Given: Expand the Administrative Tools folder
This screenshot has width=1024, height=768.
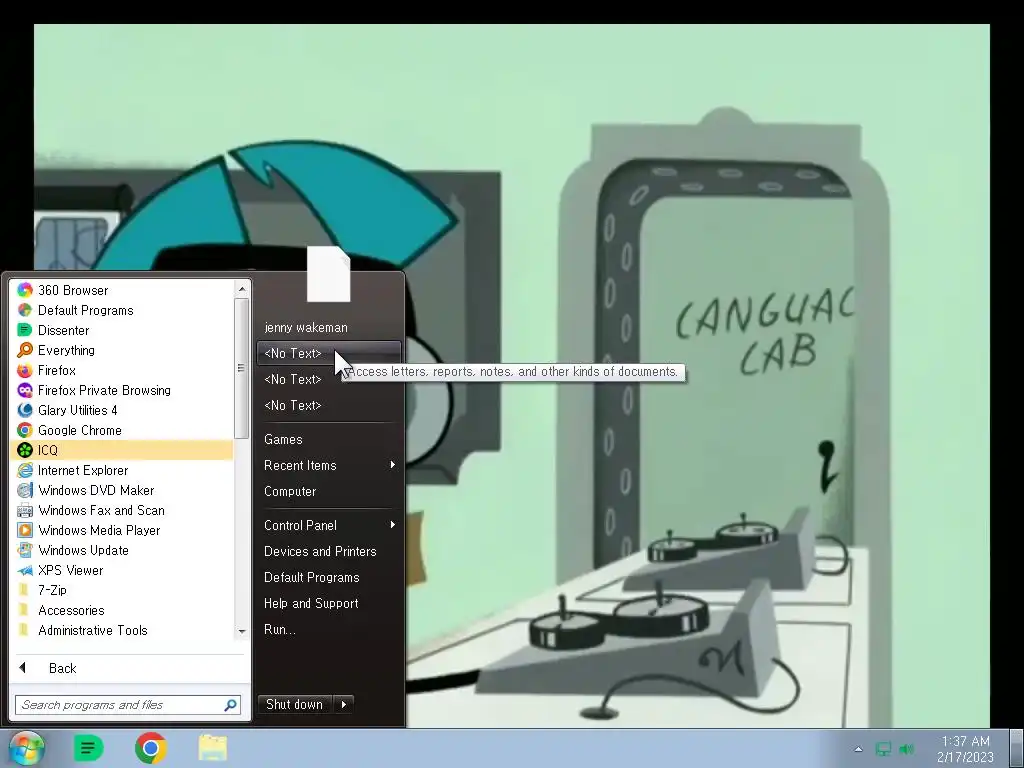Looking at the screenshot, I should [122, 630].
